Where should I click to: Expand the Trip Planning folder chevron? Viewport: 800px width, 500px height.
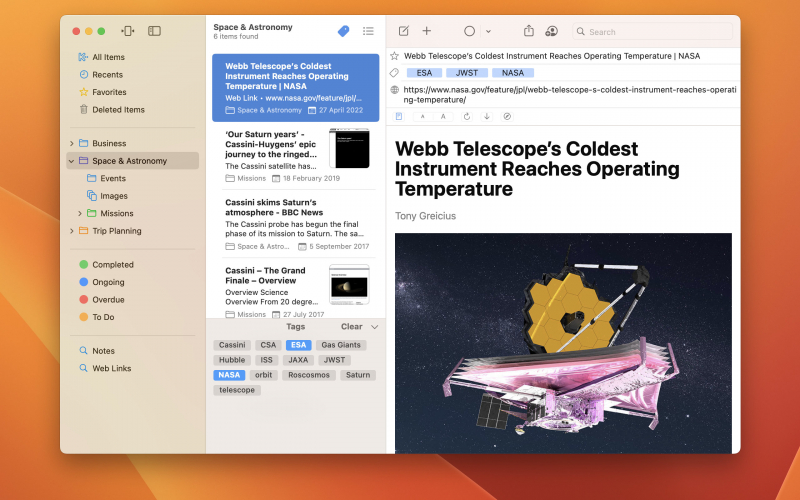71,231
